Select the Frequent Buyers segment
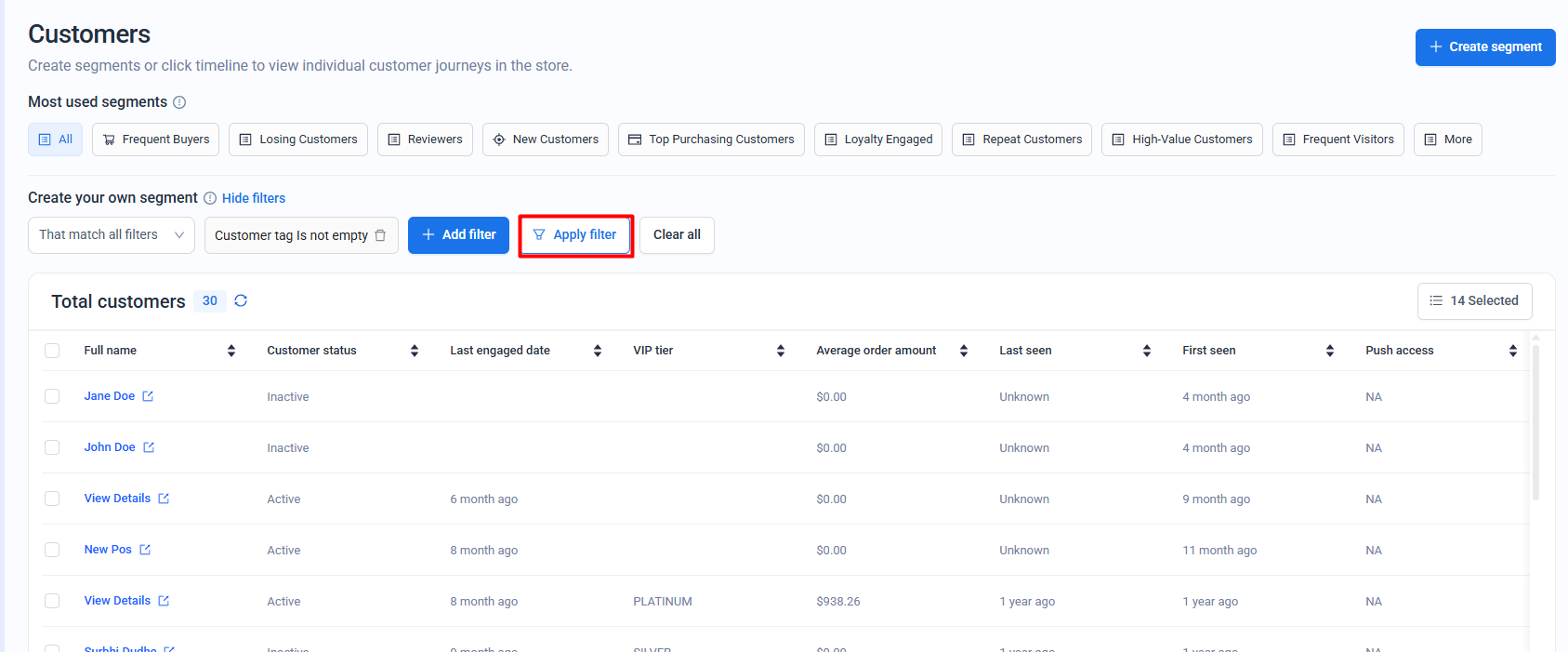1568x652 pixels. 156,140
